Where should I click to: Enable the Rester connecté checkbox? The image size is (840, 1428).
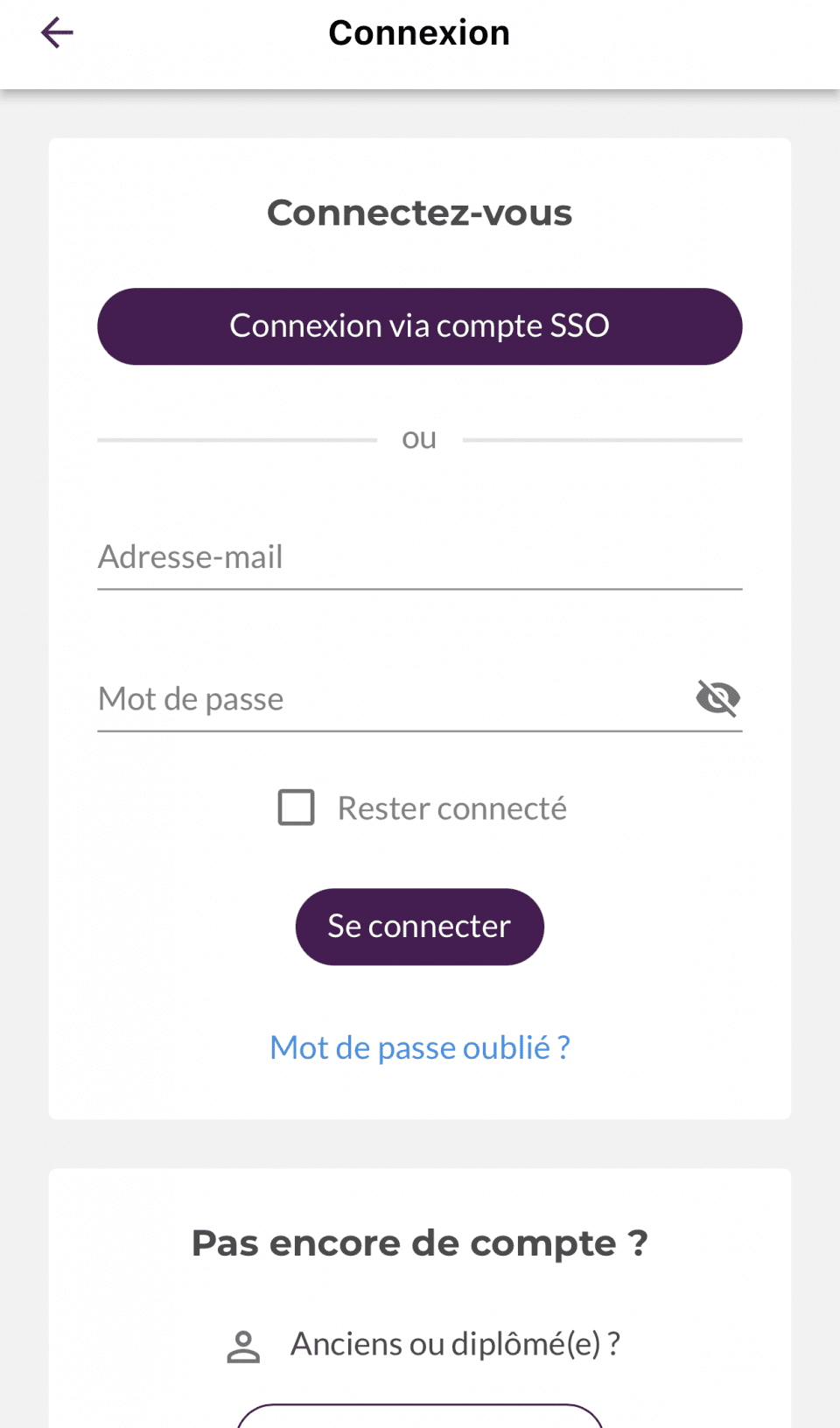coord(297,808)
